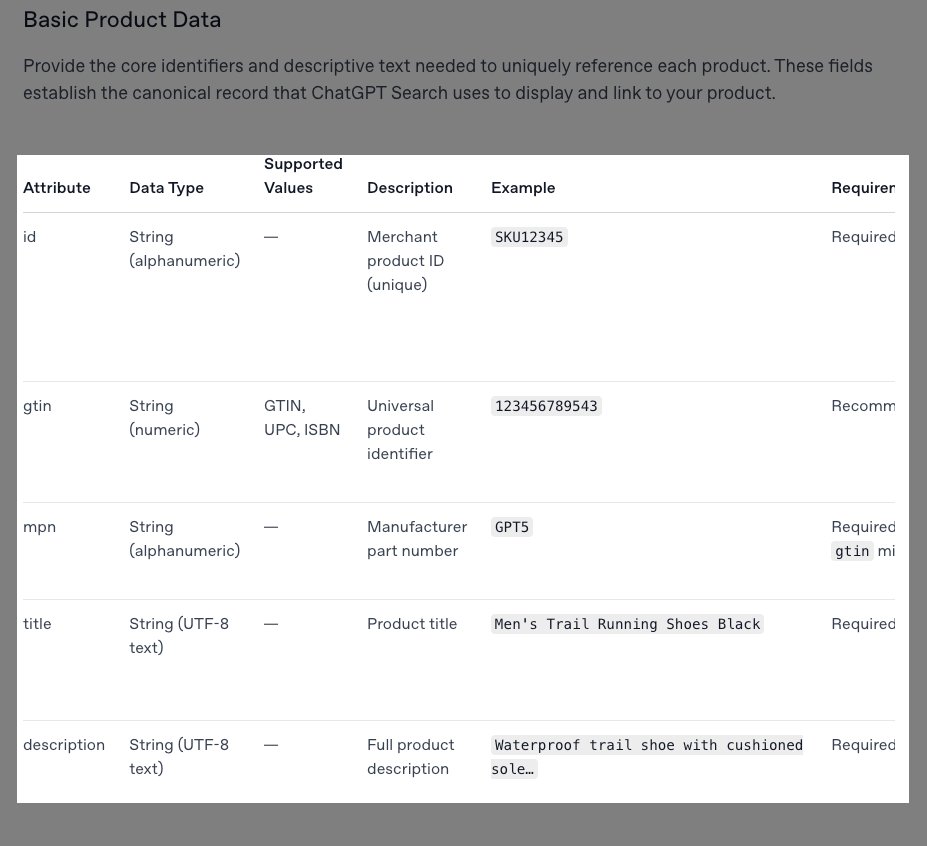Viewport: 927px width, 846px height.
Task: Click the title attribute name
Action: [x=37, y=624]
